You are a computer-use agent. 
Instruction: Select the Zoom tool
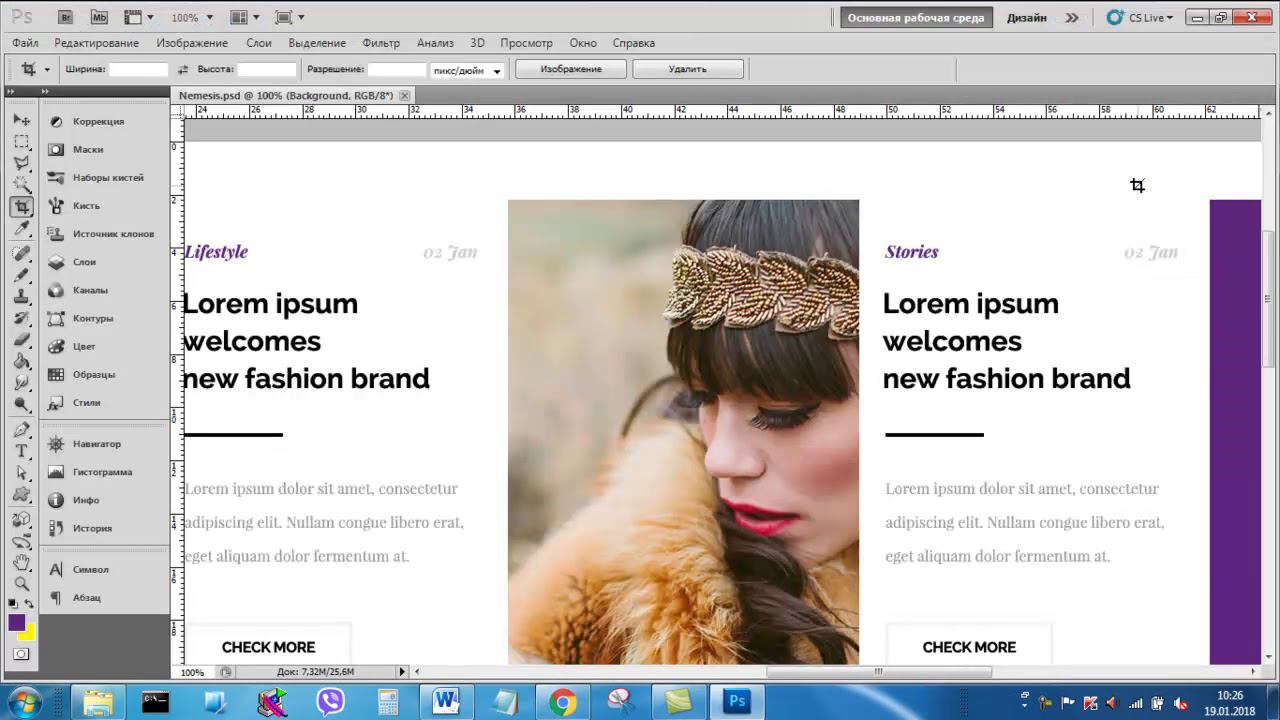(21, 584)
